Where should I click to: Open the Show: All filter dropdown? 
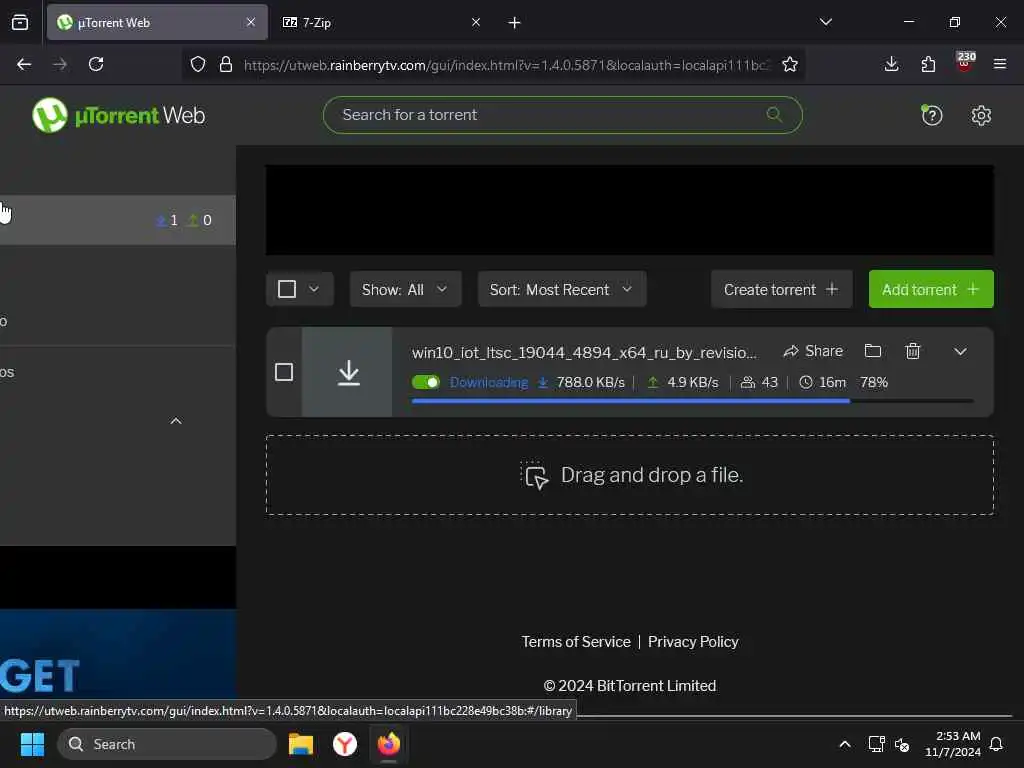tap(406, 289)
